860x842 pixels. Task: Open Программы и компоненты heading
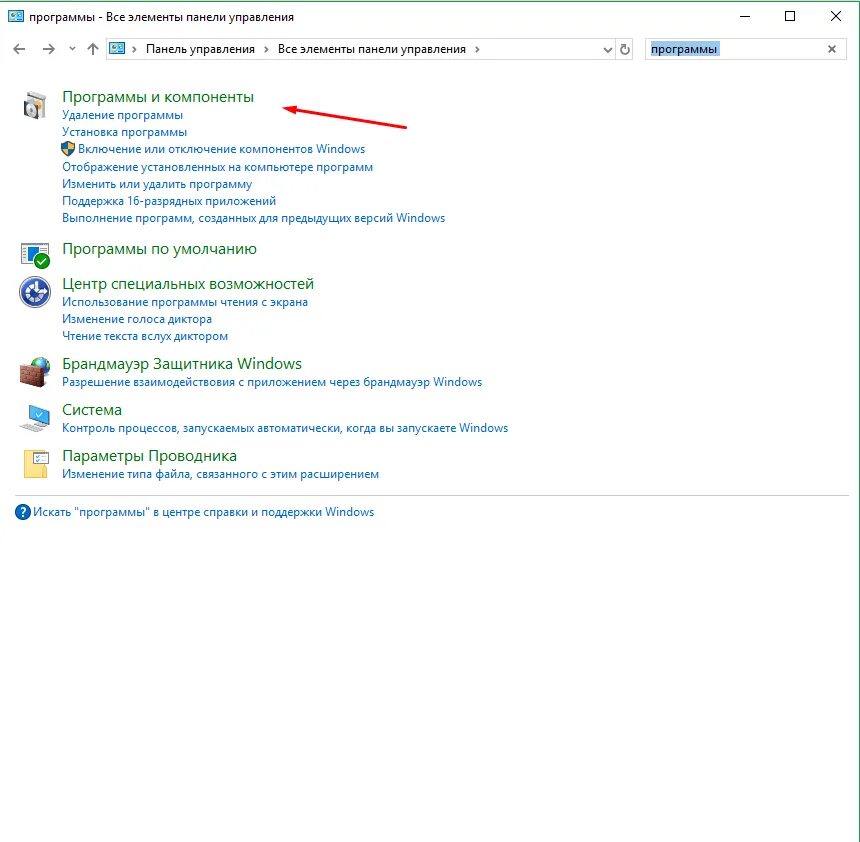[x=158, y=97]
